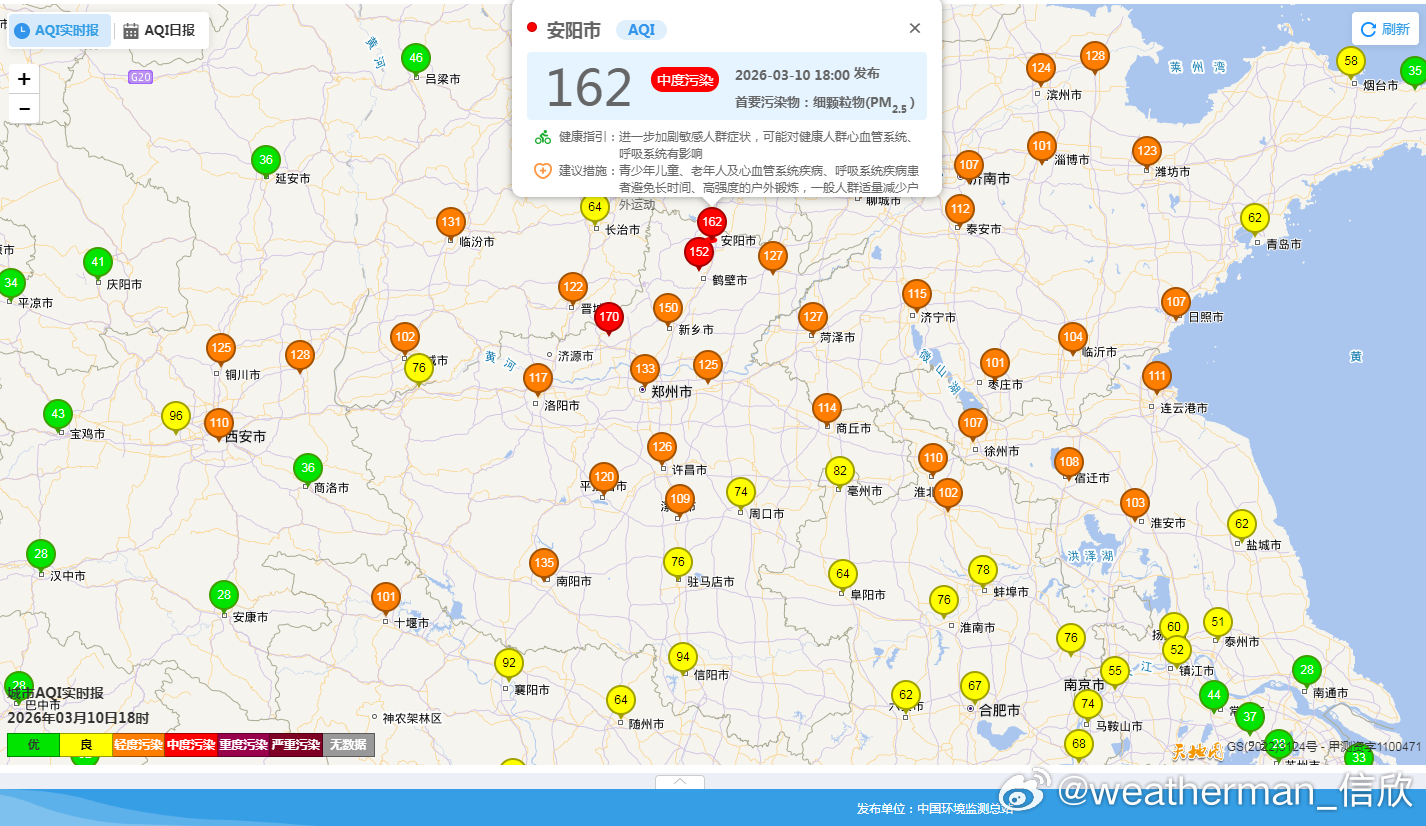Open the 盐城市 marker showing 62
Viewport: 1426px width, 826px height.
1242,526
